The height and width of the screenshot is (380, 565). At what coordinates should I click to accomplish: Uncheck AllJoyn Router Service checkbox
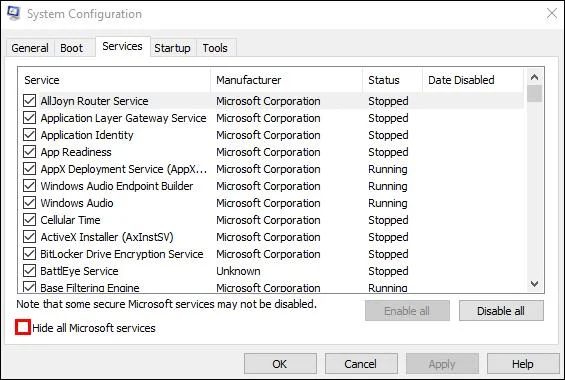[30, 101]
